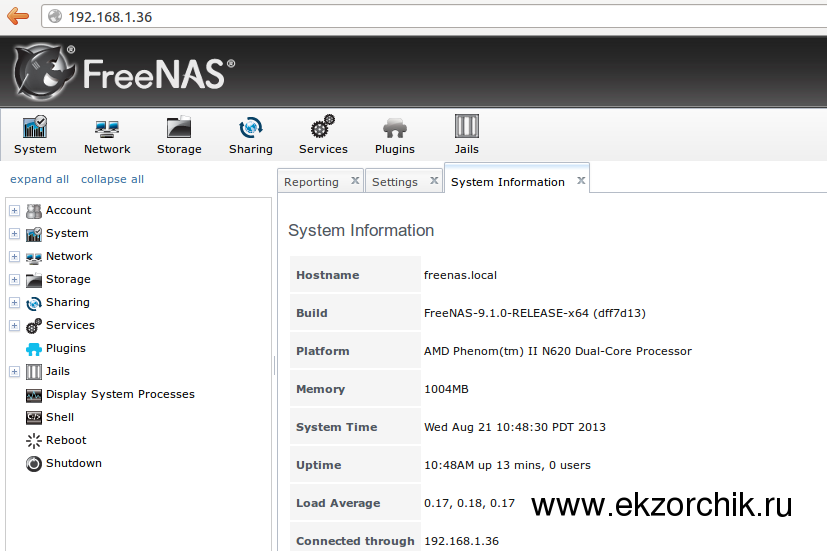Open the Plugins toolbar icon
This screenshot has width=827, height=551.
click(395, 128)
